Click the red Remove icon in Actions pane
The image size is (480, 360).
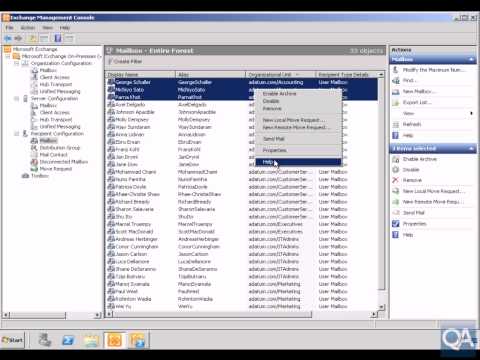(x=396, y=180)
